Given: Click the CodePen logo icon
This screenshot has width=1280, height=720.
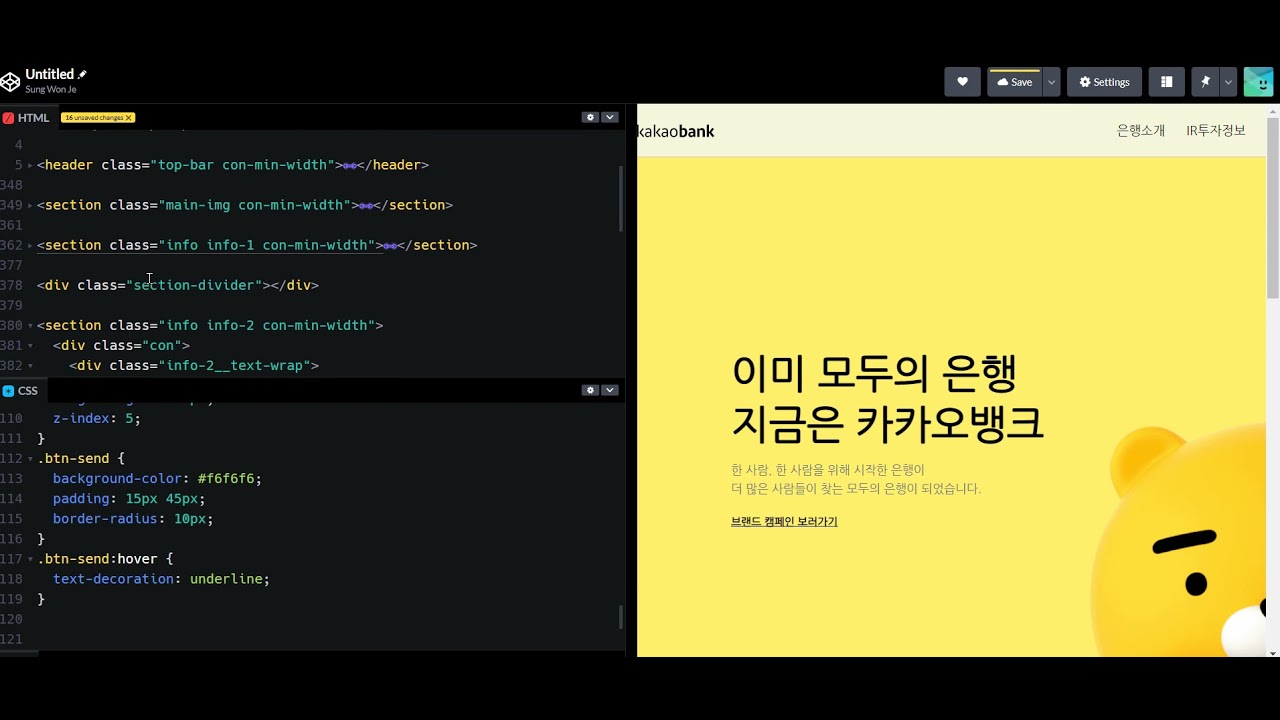Looking at the screenshot, I should coord(10,82).
